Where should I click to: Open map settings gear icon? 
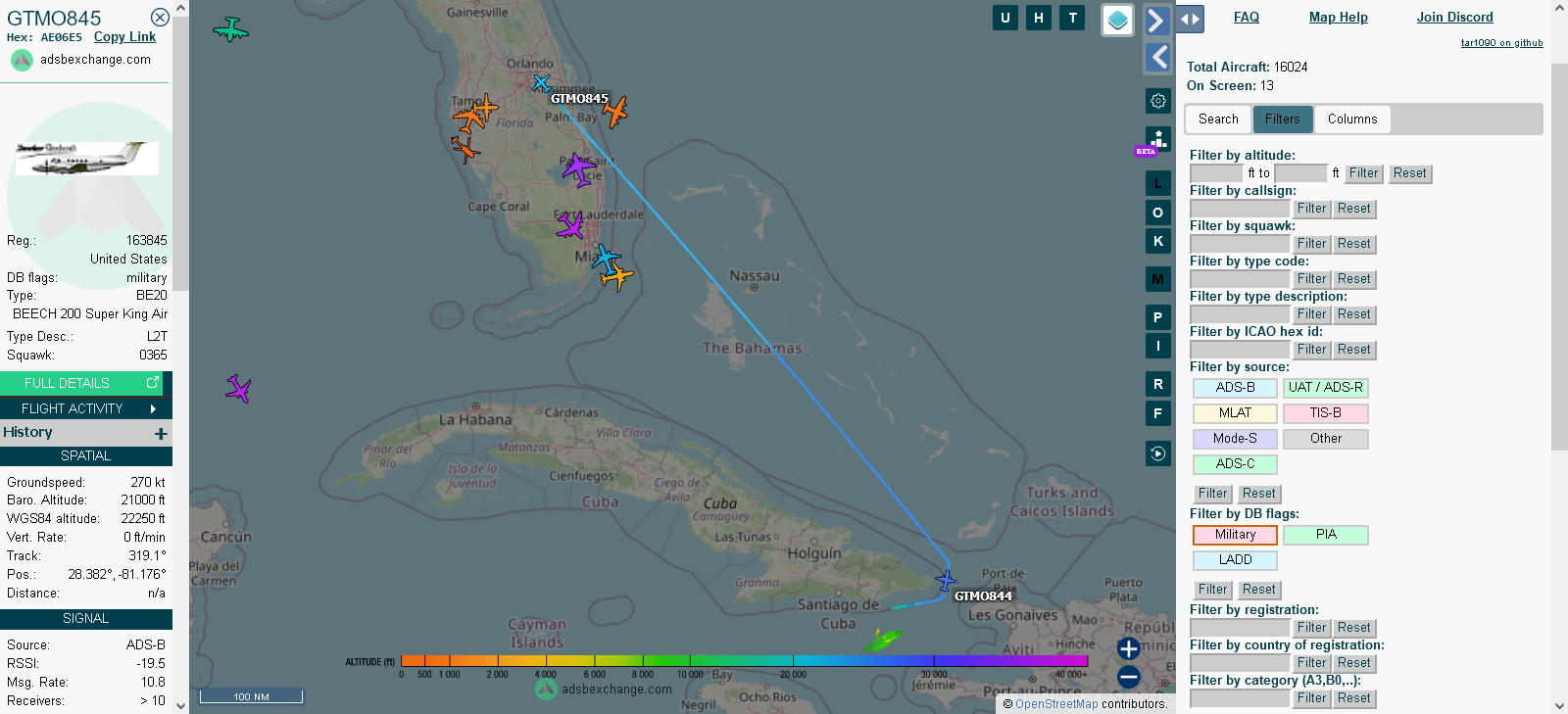(1157, 101)
